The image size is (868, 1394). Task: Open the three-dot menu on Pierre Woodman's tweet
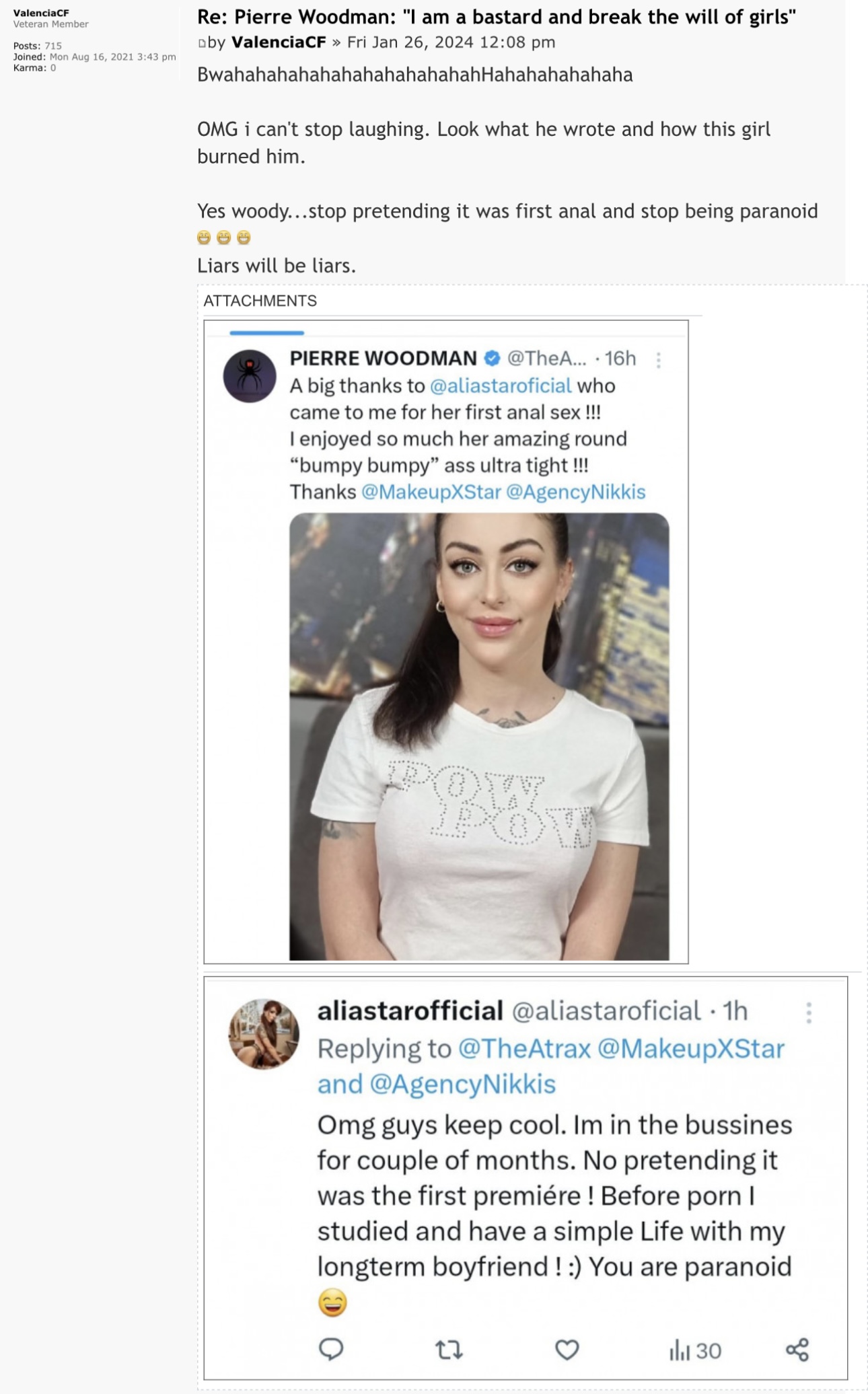(x=659, y=361)
